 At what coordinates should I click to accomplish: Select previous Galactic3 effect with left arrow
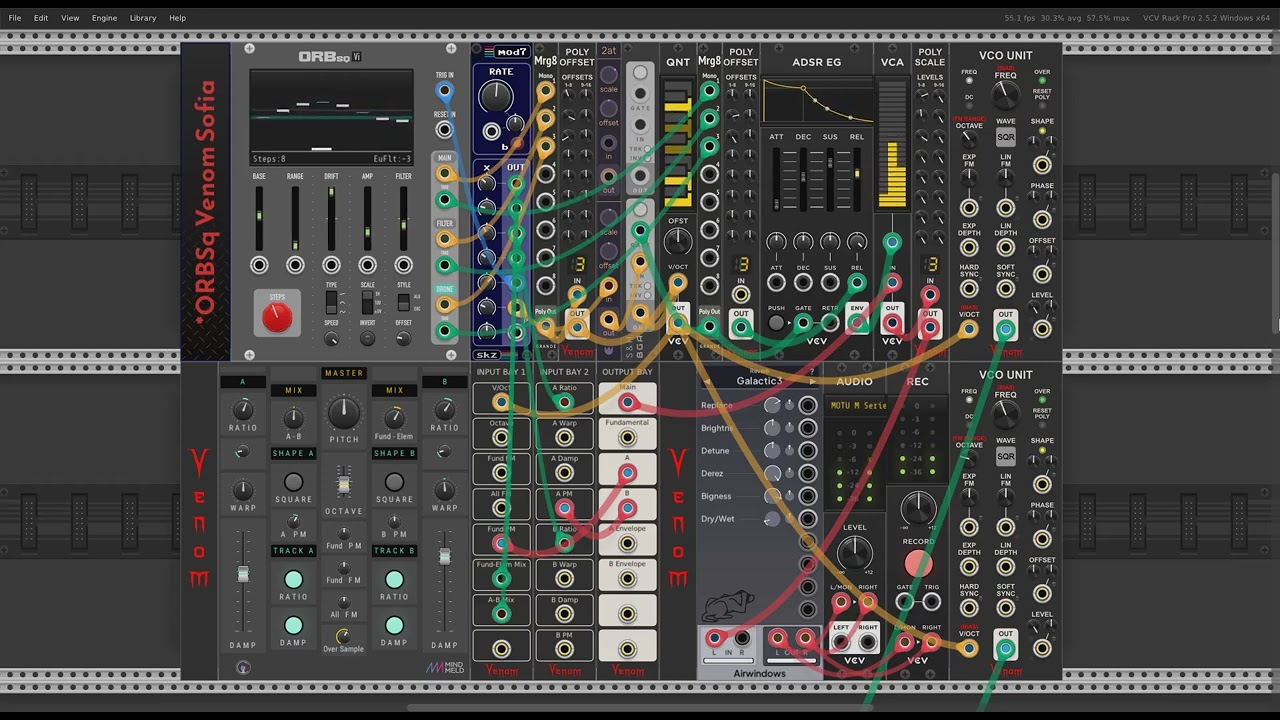(708, 381)
